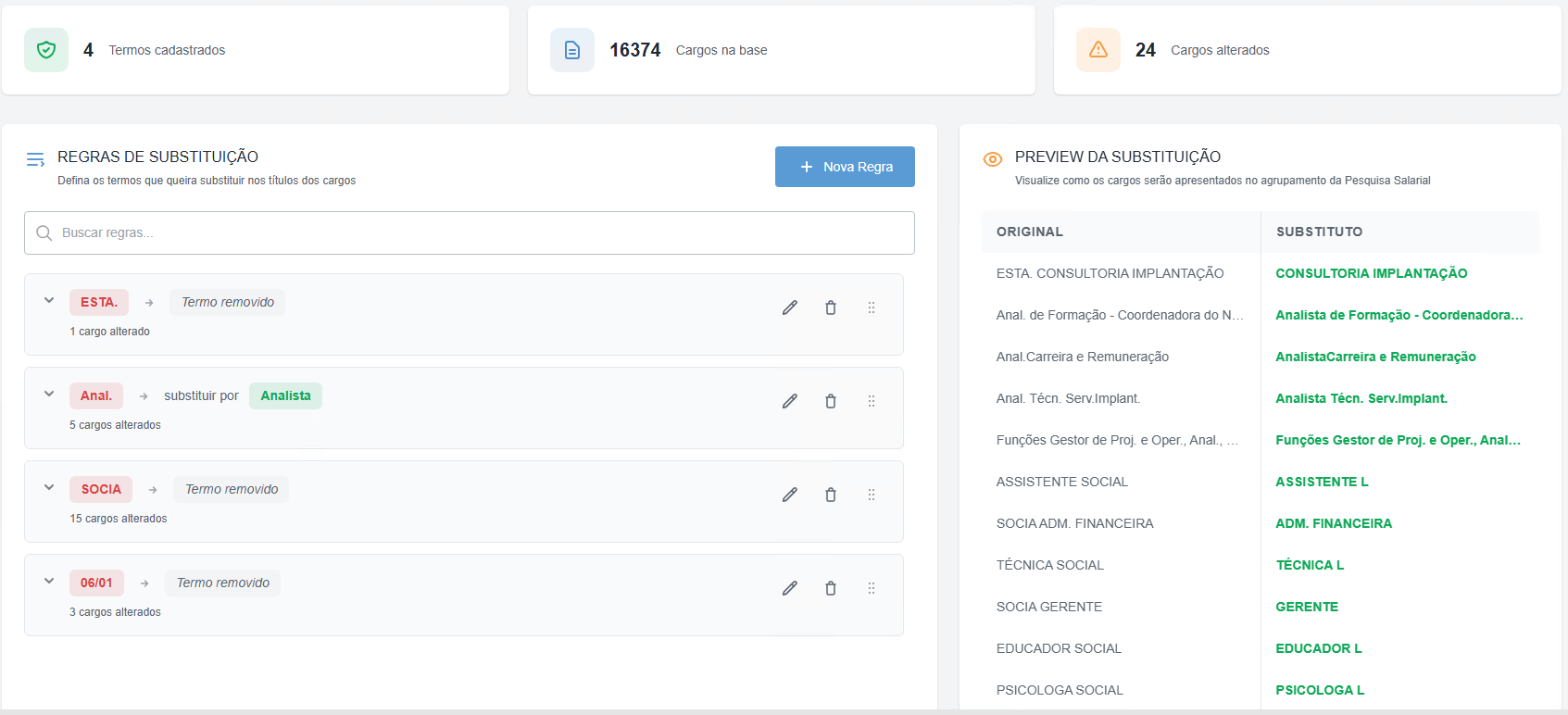The width and height of the screenshot is (1568, 715).
Task: Click the Anal. term tag
Action: (96, 395)
